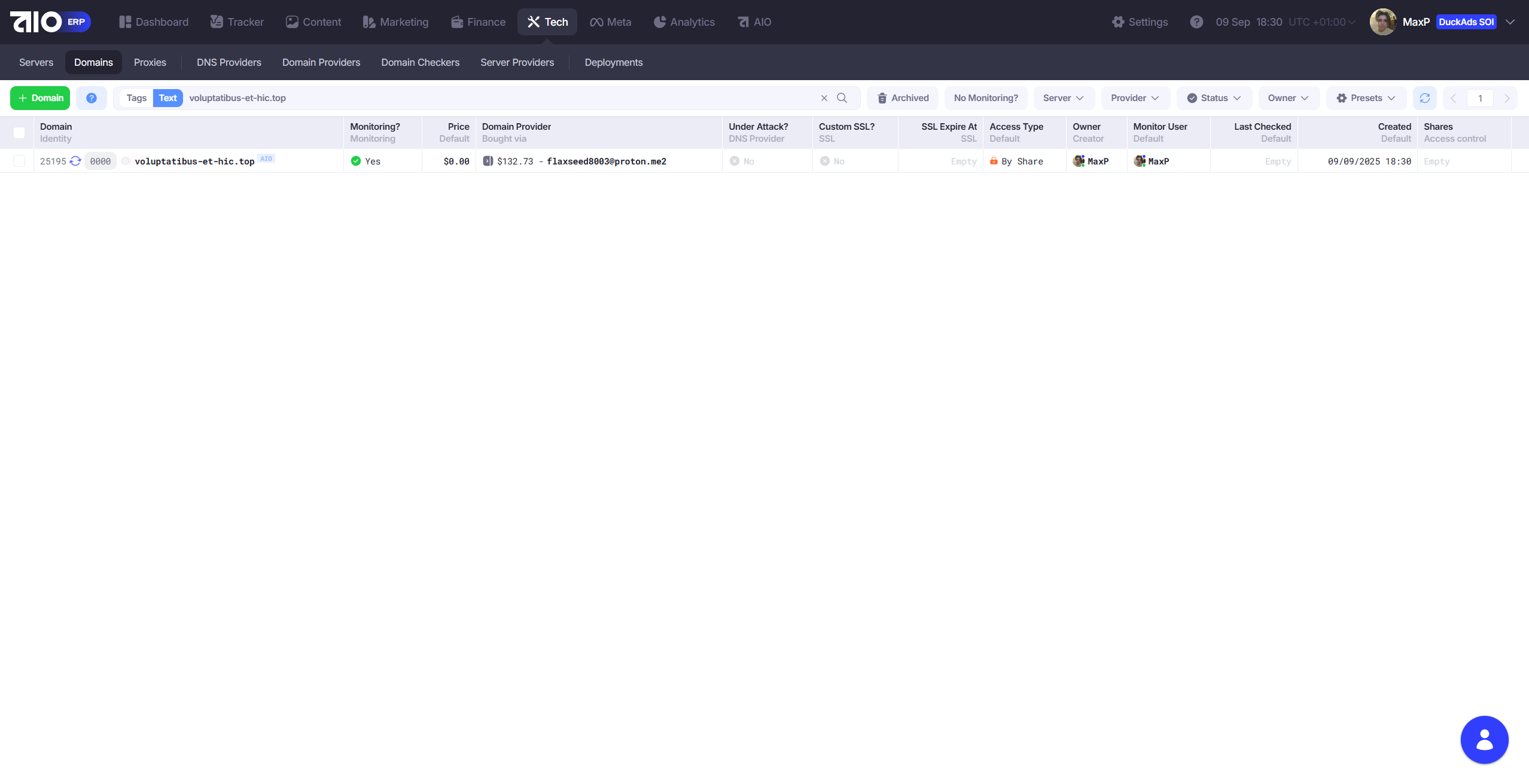Screen dimensions: 1529x784
Task: Go to next page arrow
Action: tap(1507, 98)
